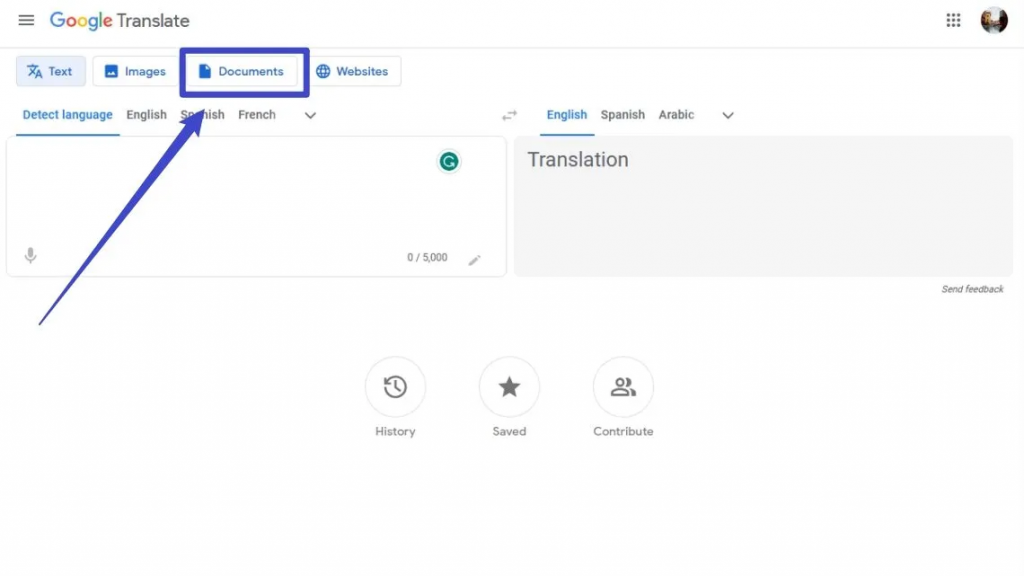Select Detect language as source
The width and height of the screenshot is (1024, 576).
tap(68, 115)
